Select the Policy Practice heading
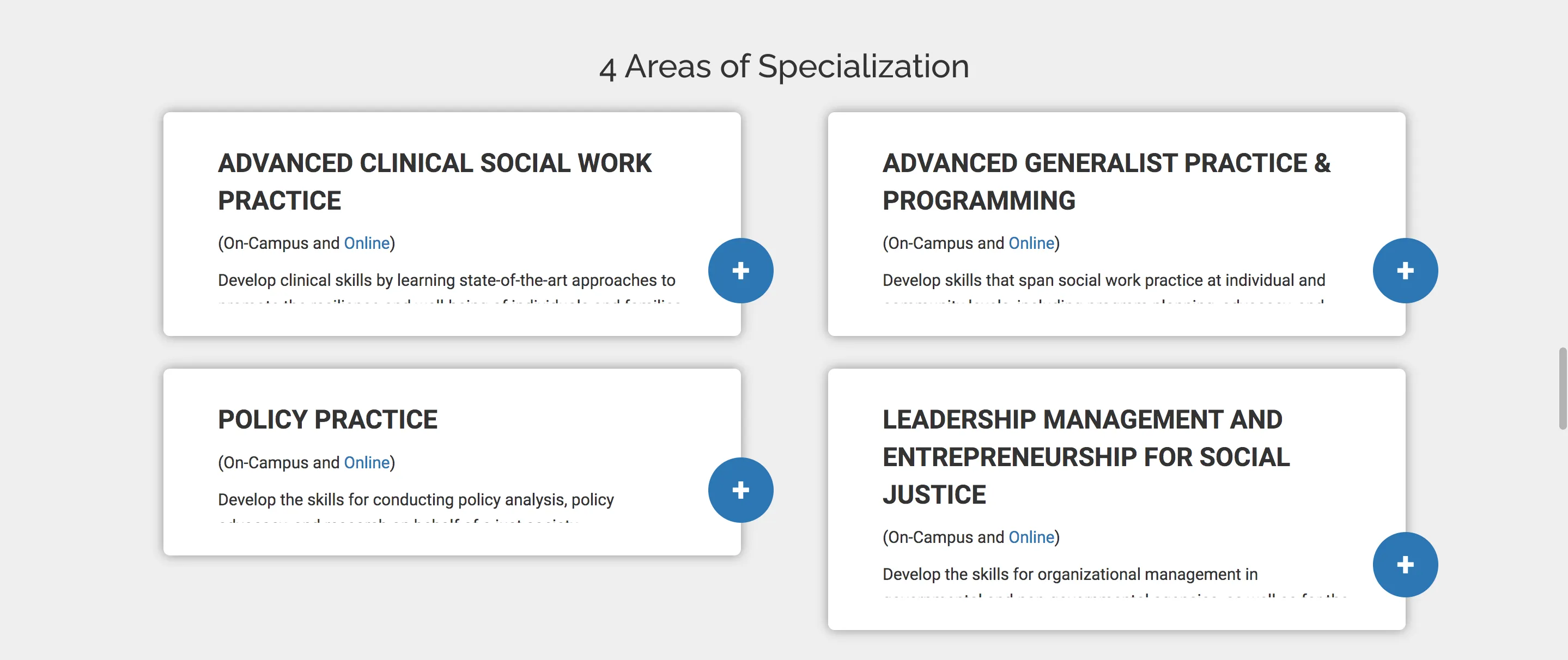 [327, 420]
